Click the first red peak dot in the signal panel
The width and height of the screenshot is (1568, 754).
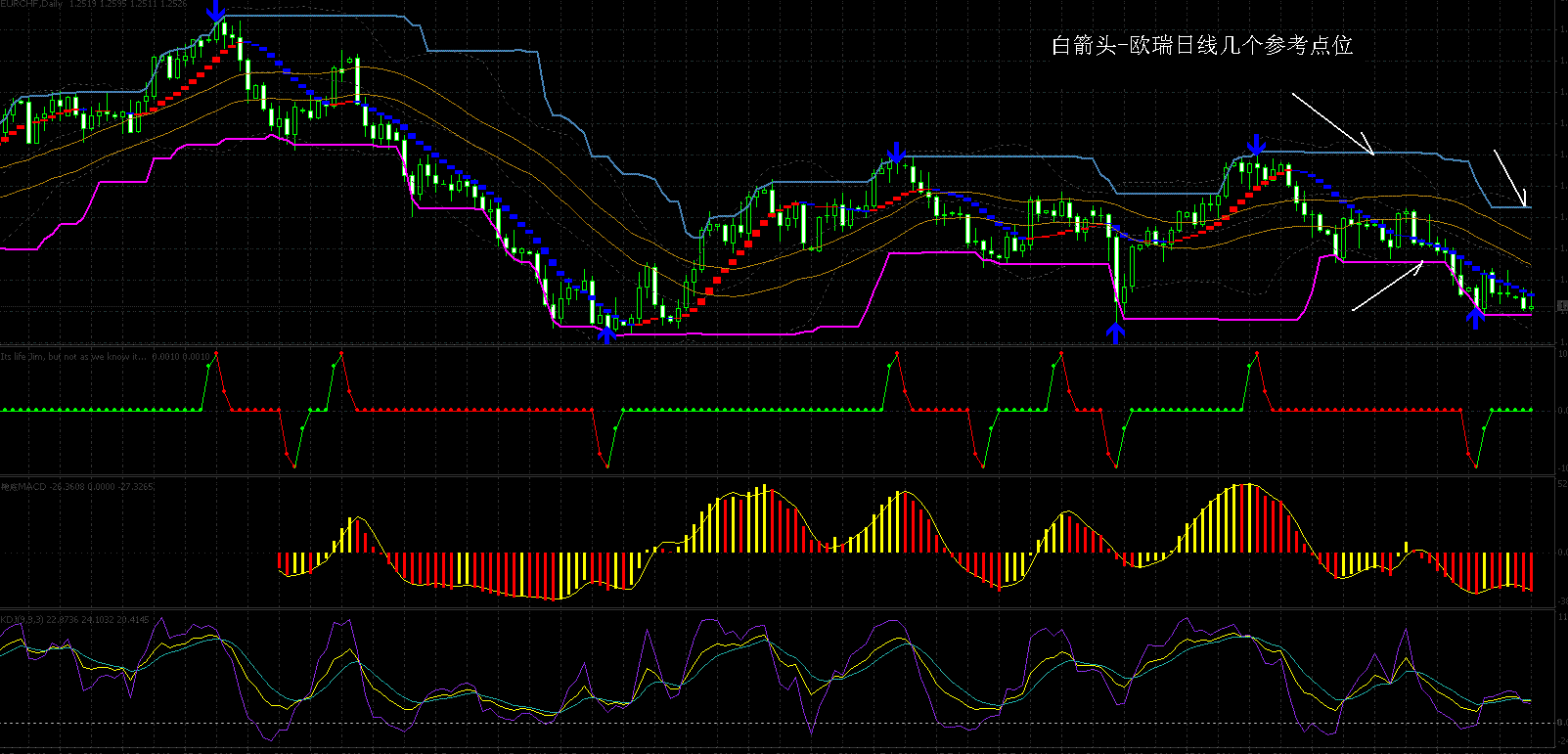click(x=216, y=353)
